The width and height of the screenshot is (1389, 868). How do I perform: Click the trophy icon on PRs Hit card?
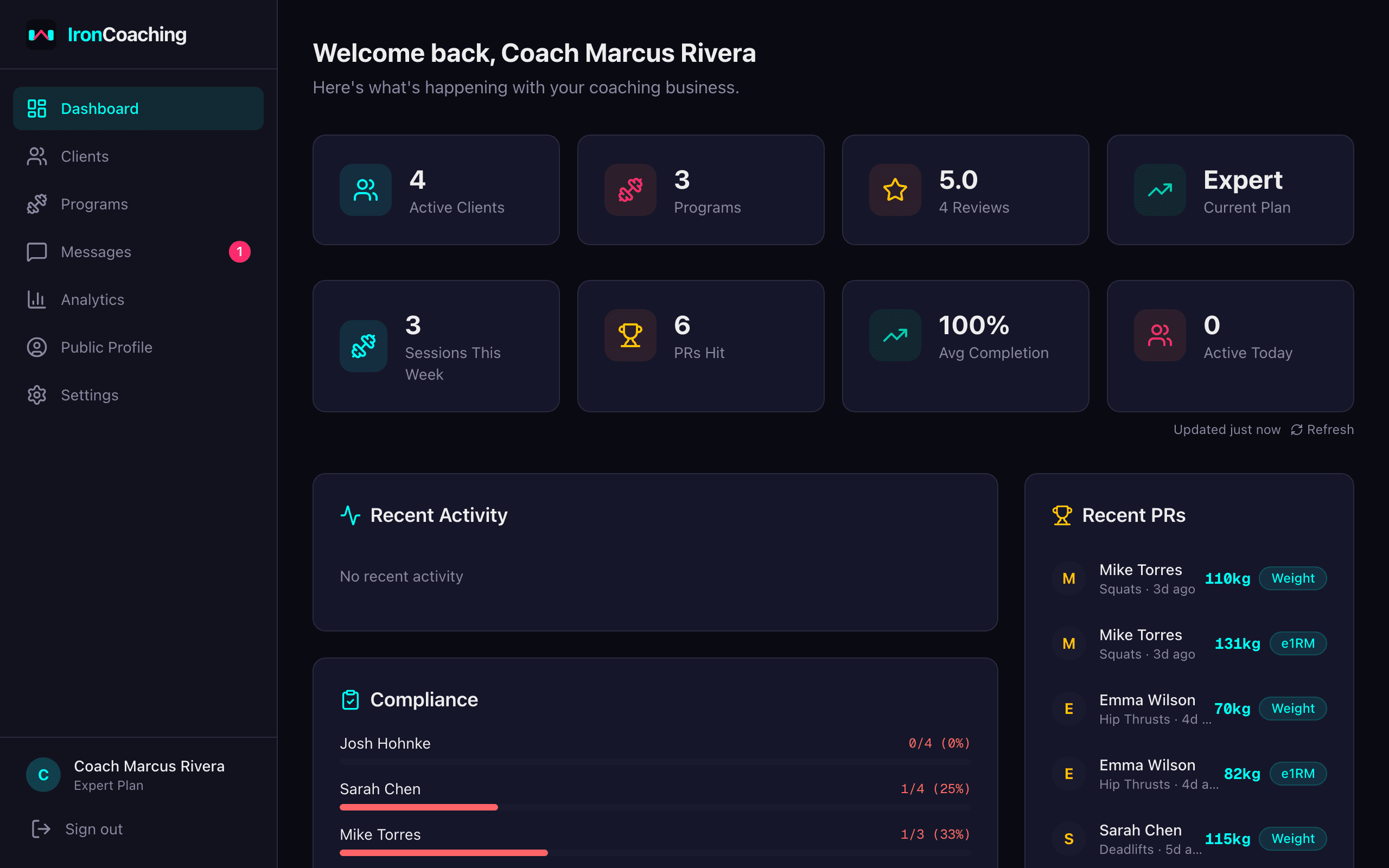click(x=629, y=335)
